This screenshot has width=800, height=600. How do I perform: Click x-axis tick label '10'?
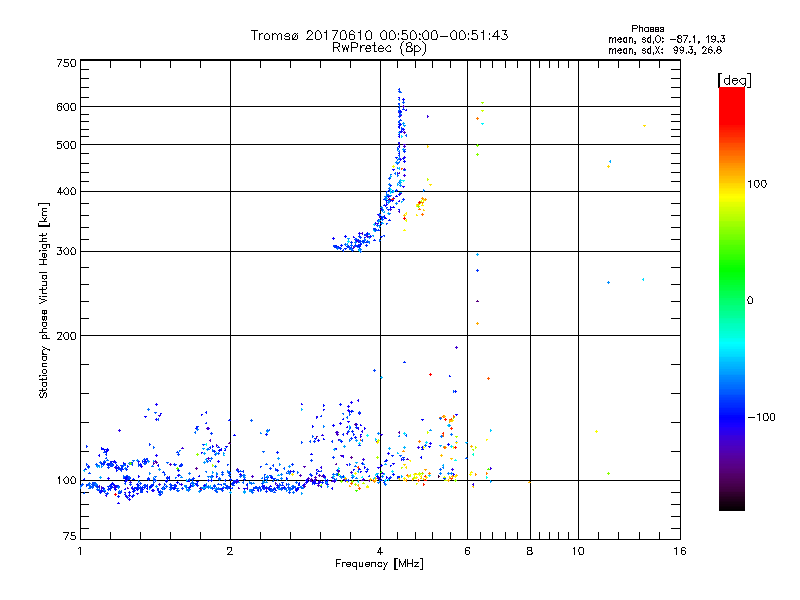click(x=578, y=551)
